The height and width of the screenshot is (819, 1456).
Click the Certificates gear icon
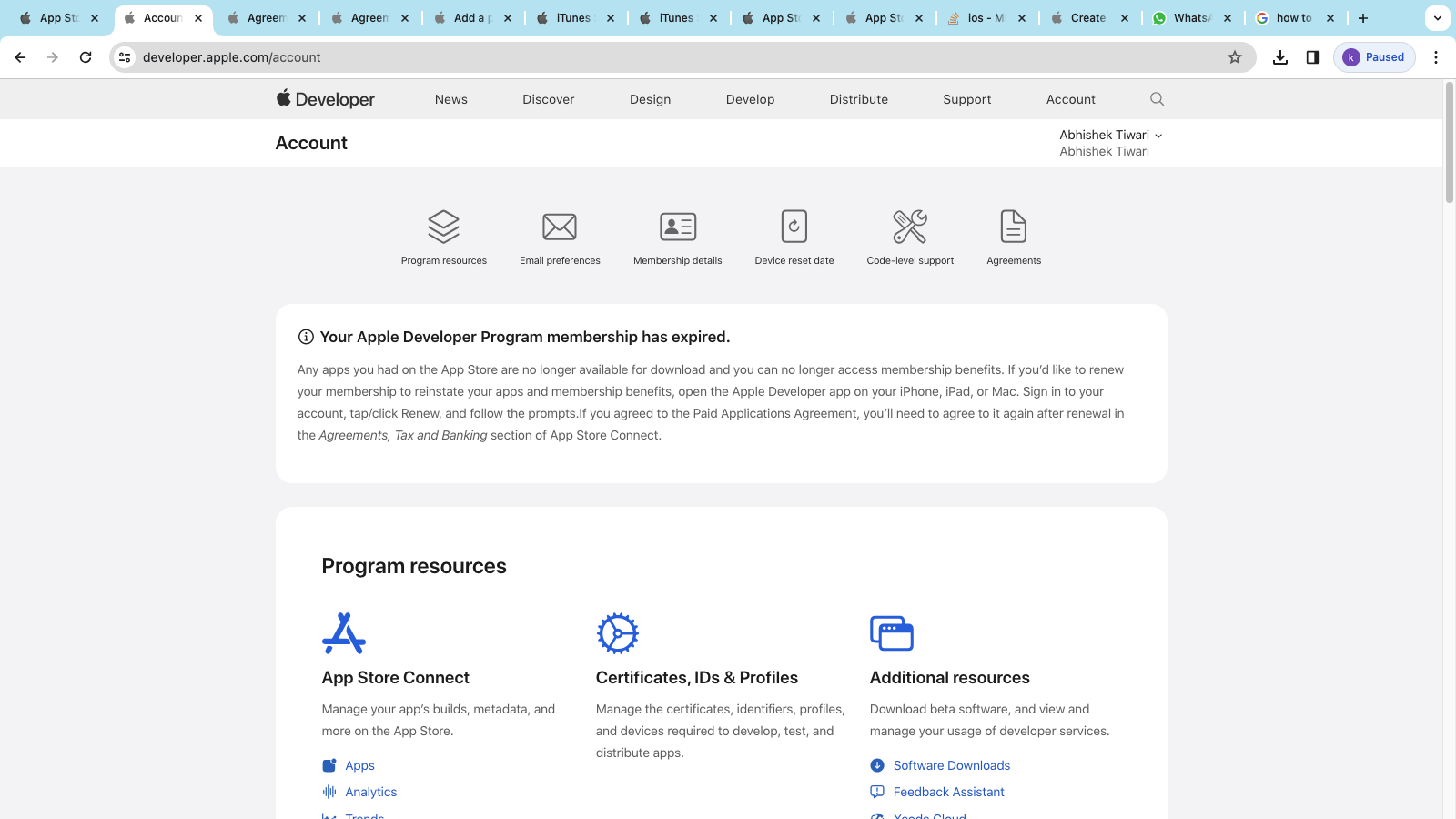coord(617,633)
